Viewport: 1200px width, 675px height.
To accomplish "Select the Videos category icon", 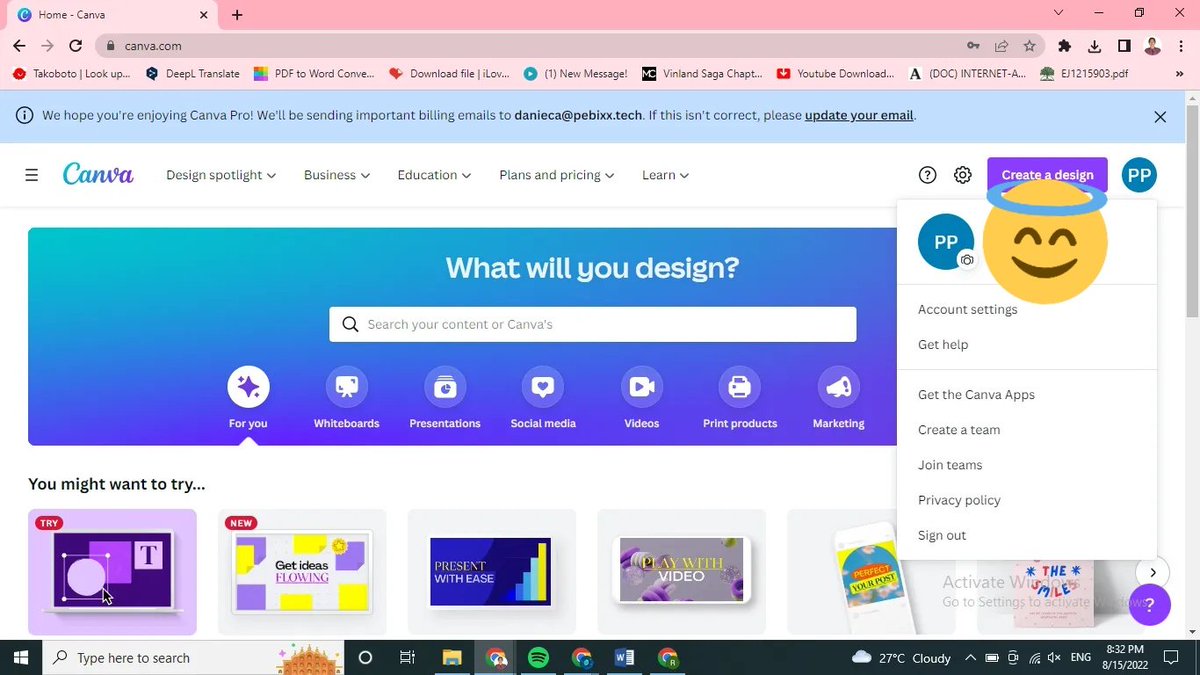I will (x=642, y=387).
